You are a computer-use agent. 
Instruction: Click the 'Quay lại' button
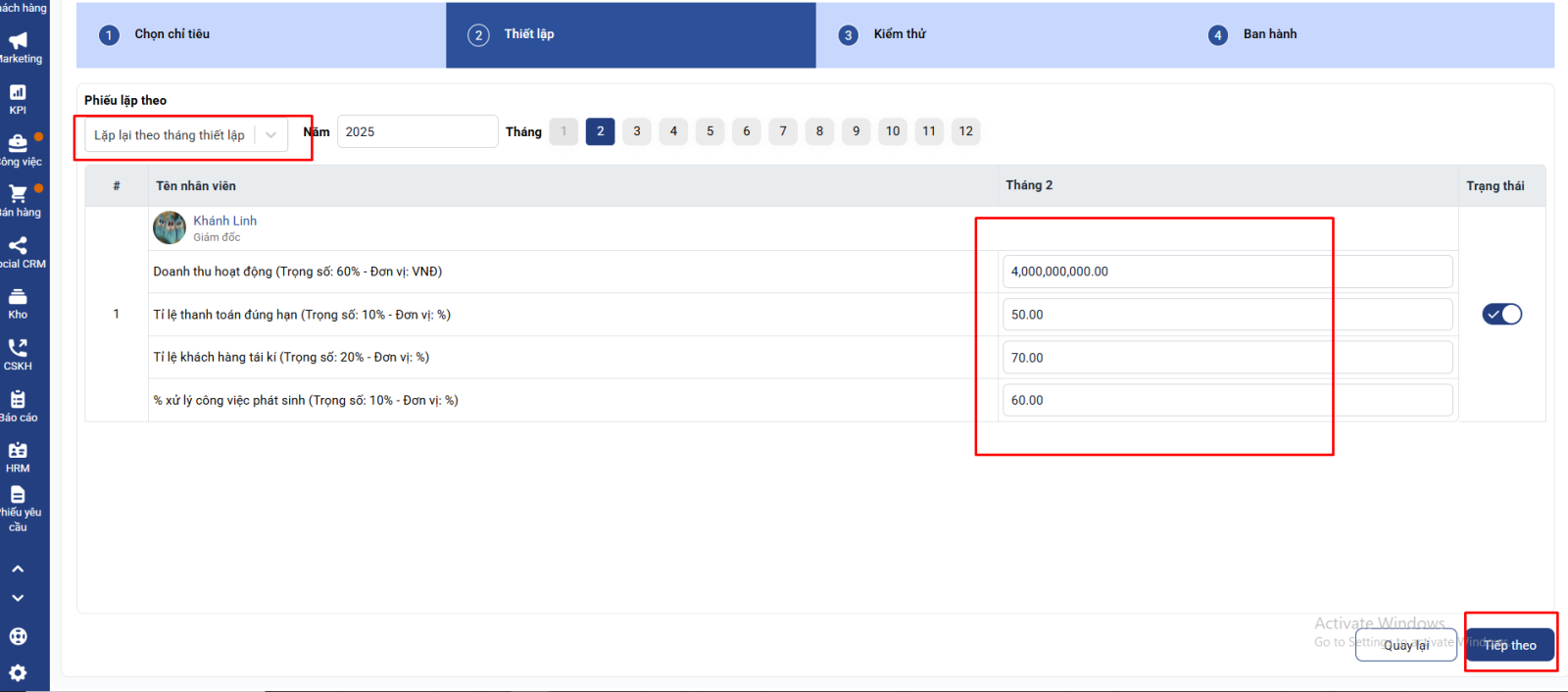(1405, 645)
